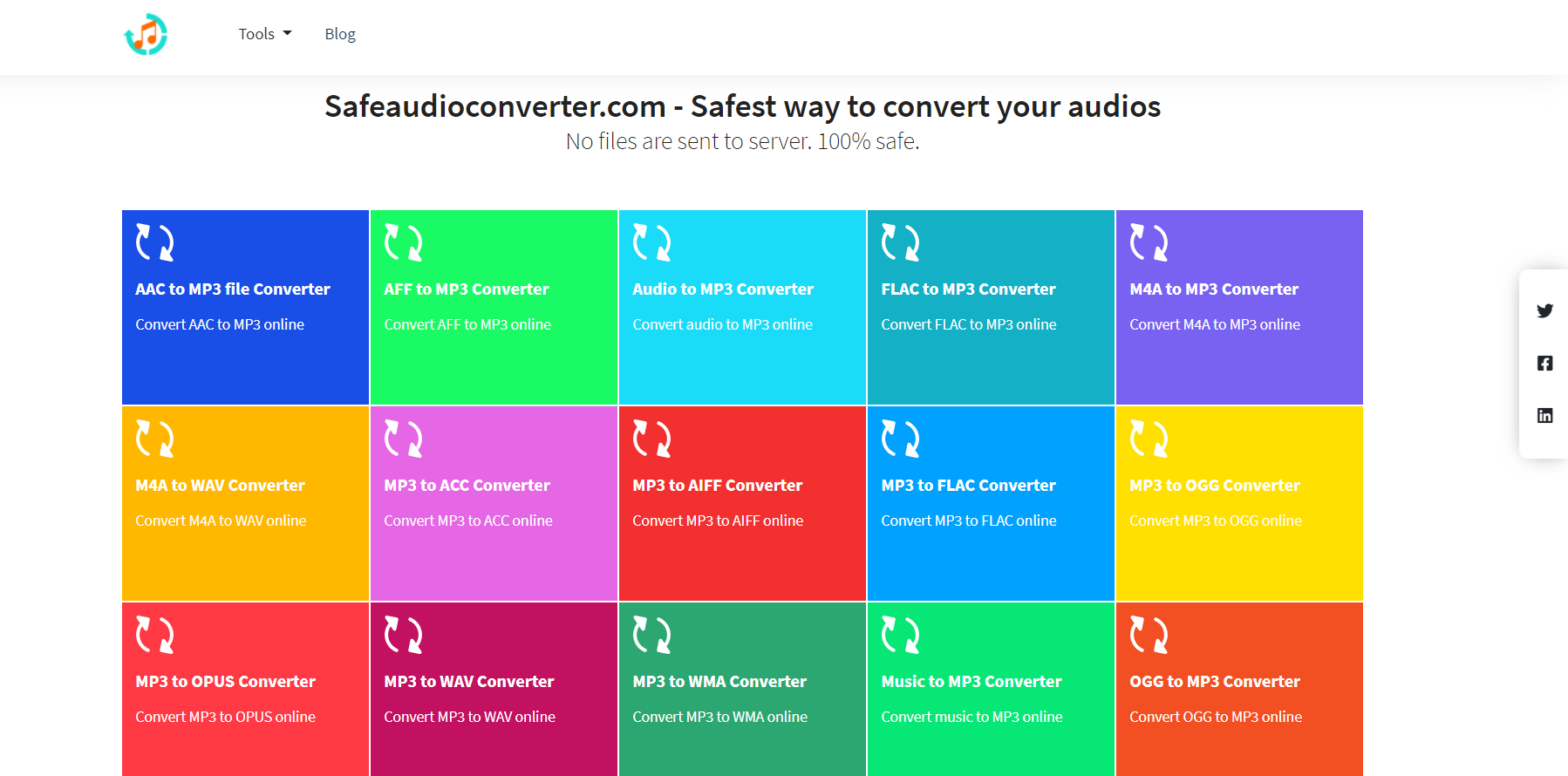Share on Facebook via sidebar icon

(1544, 363)
